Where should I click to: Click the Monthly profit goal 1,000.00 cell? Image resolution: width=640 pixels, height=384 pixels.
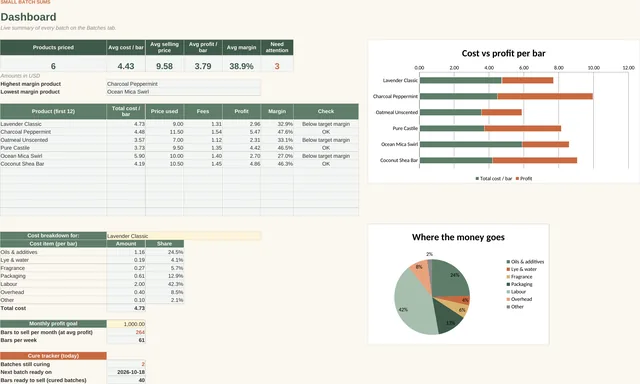(x=126, y=324)
